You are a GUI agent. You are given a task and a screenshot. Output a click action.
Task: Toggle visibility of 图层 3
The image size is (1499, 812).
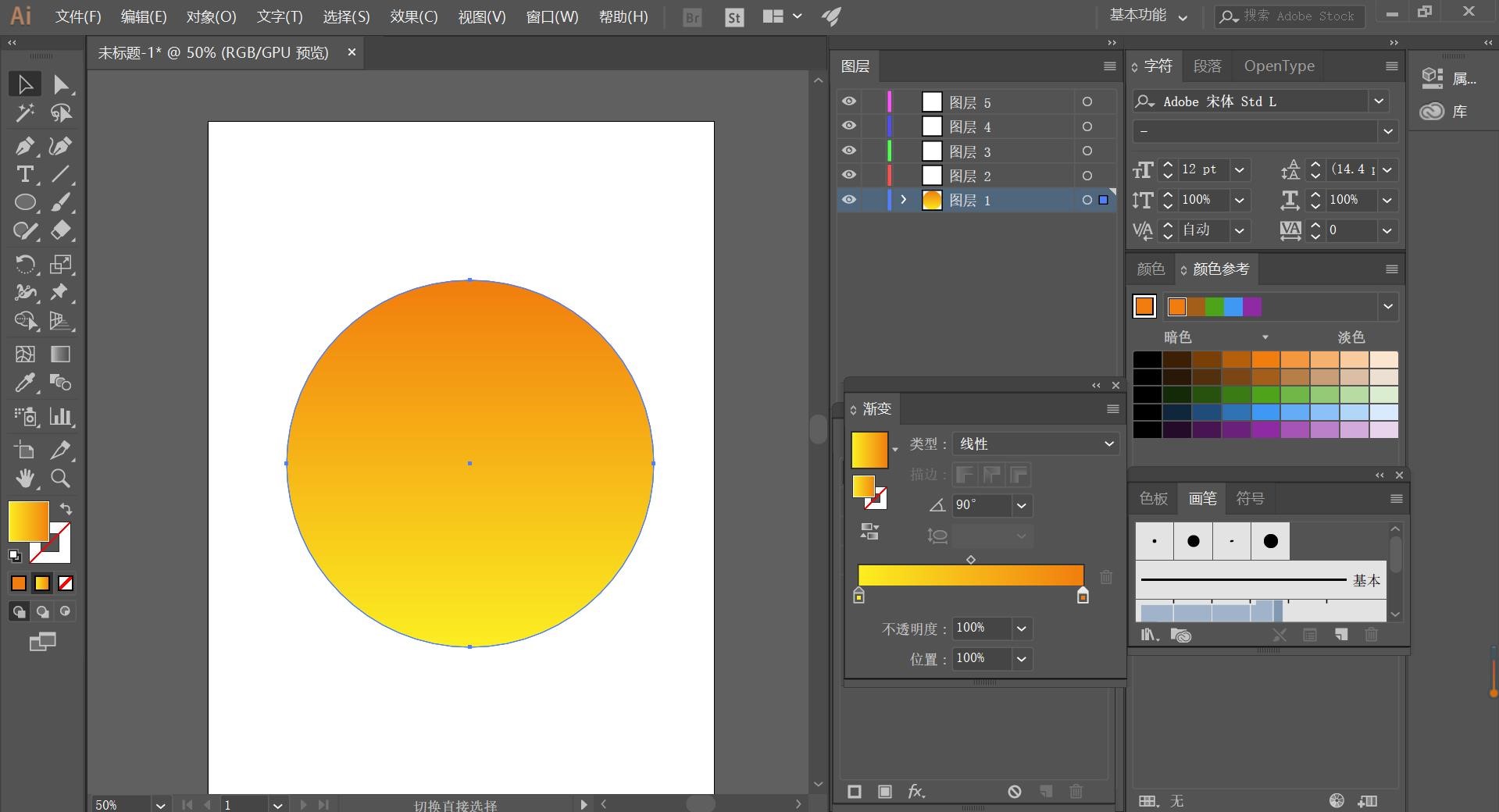848,151
